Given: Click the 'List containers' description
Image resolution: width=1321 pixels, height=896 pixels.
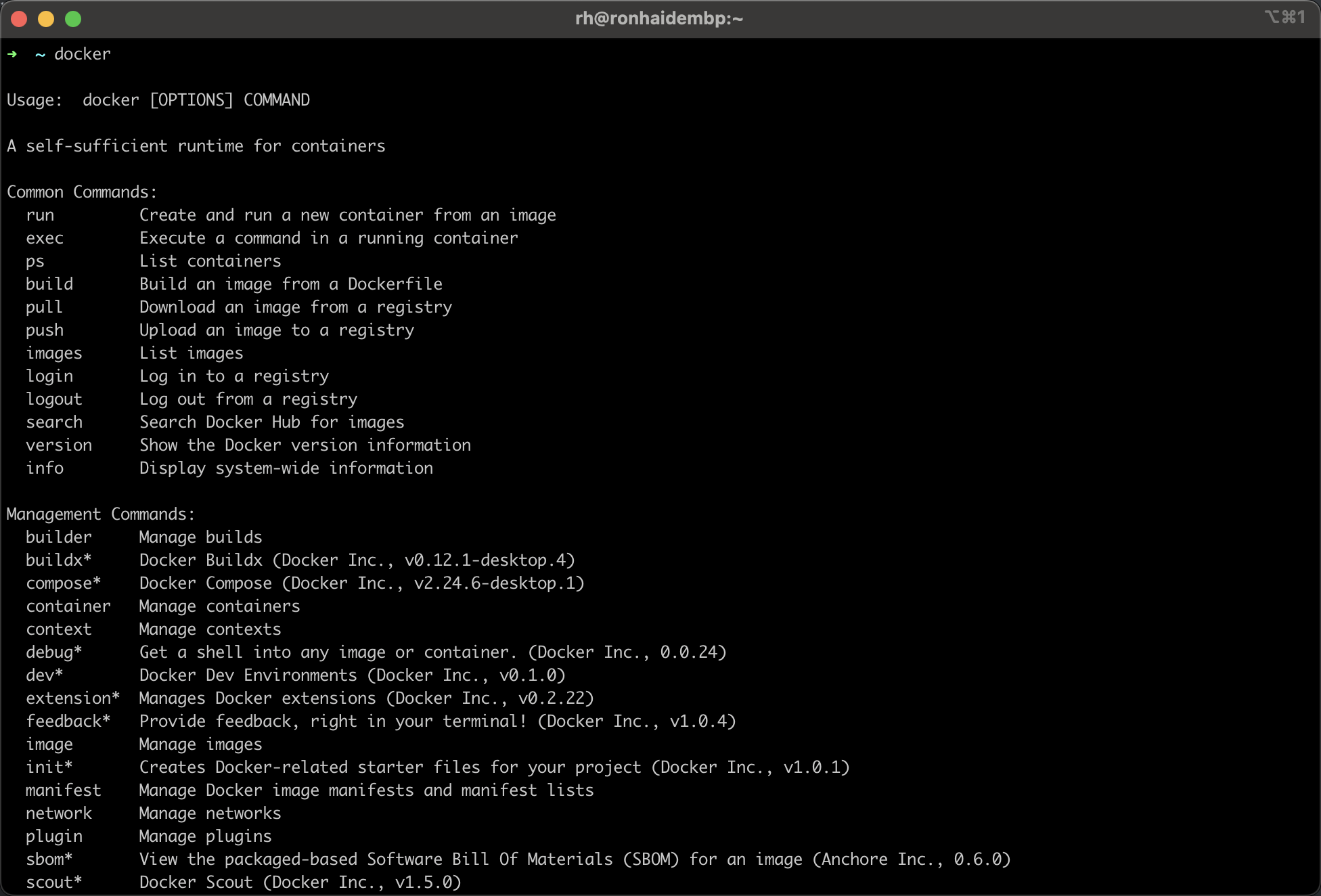Looking at the screenshot, I should click(x=210, y=261).
